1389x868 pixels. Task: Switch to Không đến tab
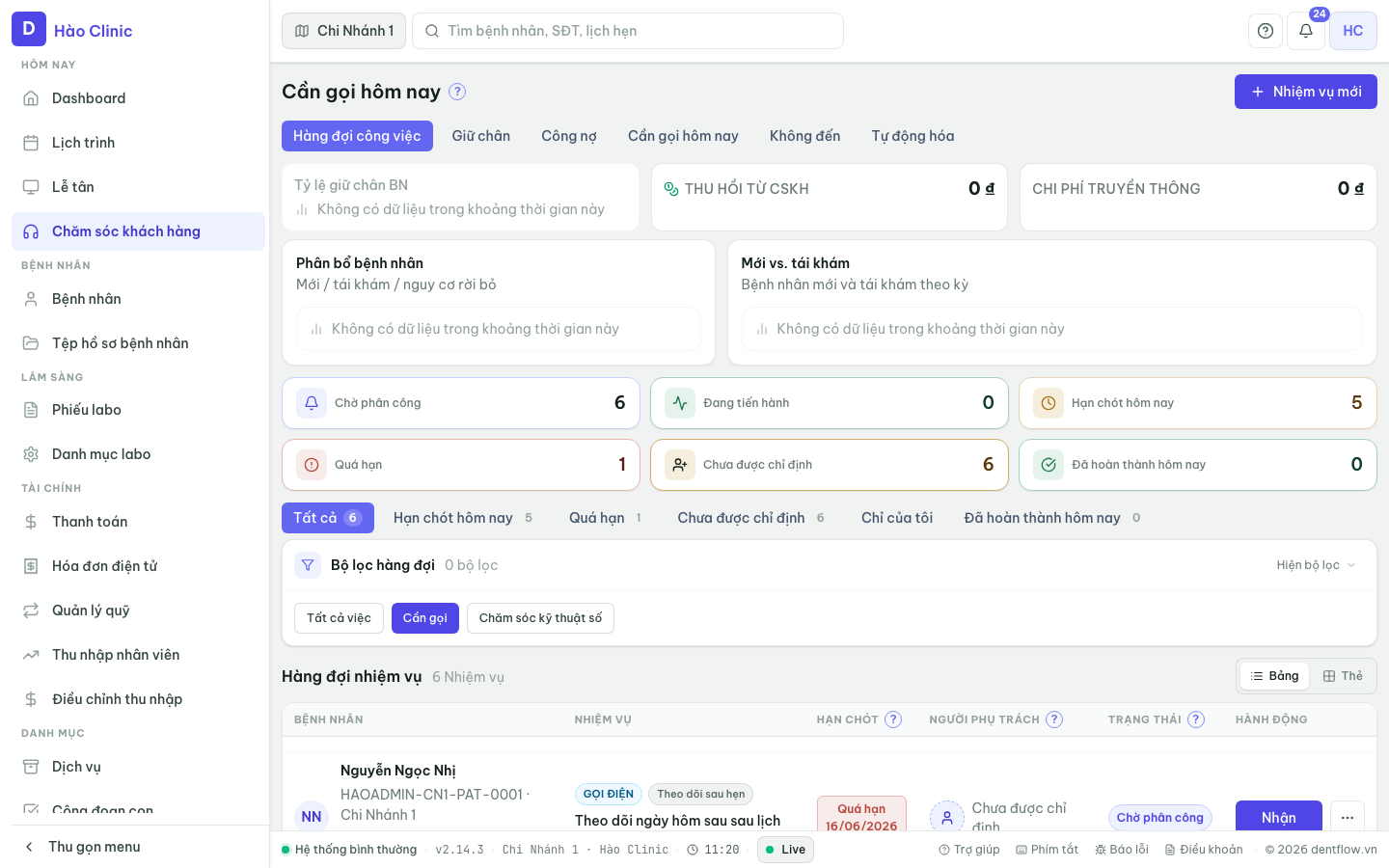(805, 136)
